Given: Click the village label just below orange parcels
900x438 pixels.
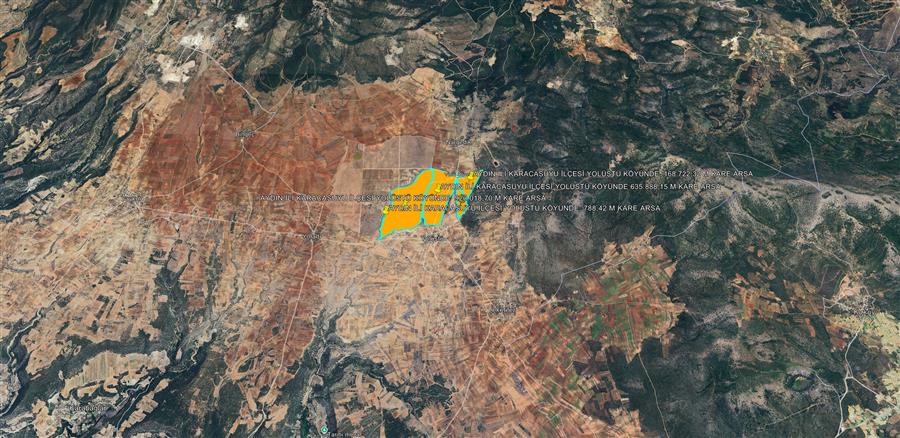Looking at the screenshot, I should point(432,238).
